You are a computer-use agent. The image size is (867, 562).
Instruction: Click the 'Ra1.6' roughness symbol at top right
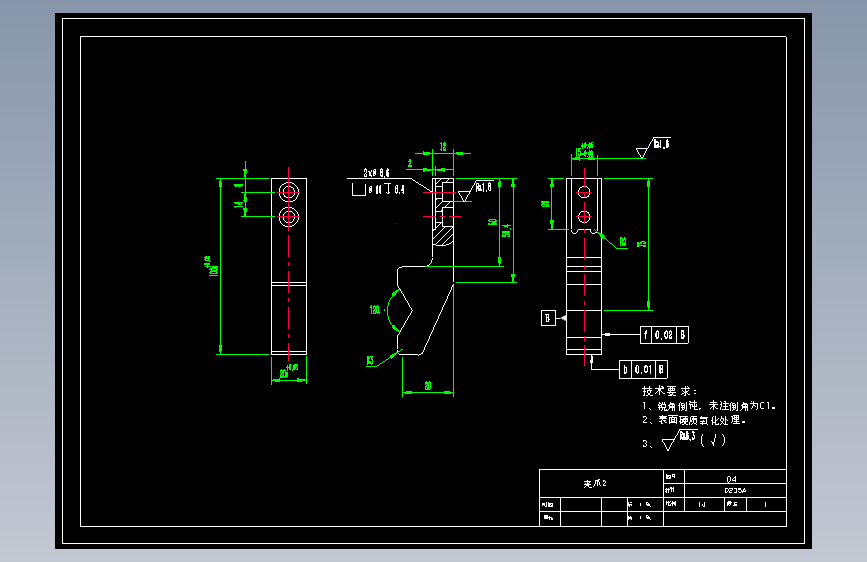coord(653,148)
